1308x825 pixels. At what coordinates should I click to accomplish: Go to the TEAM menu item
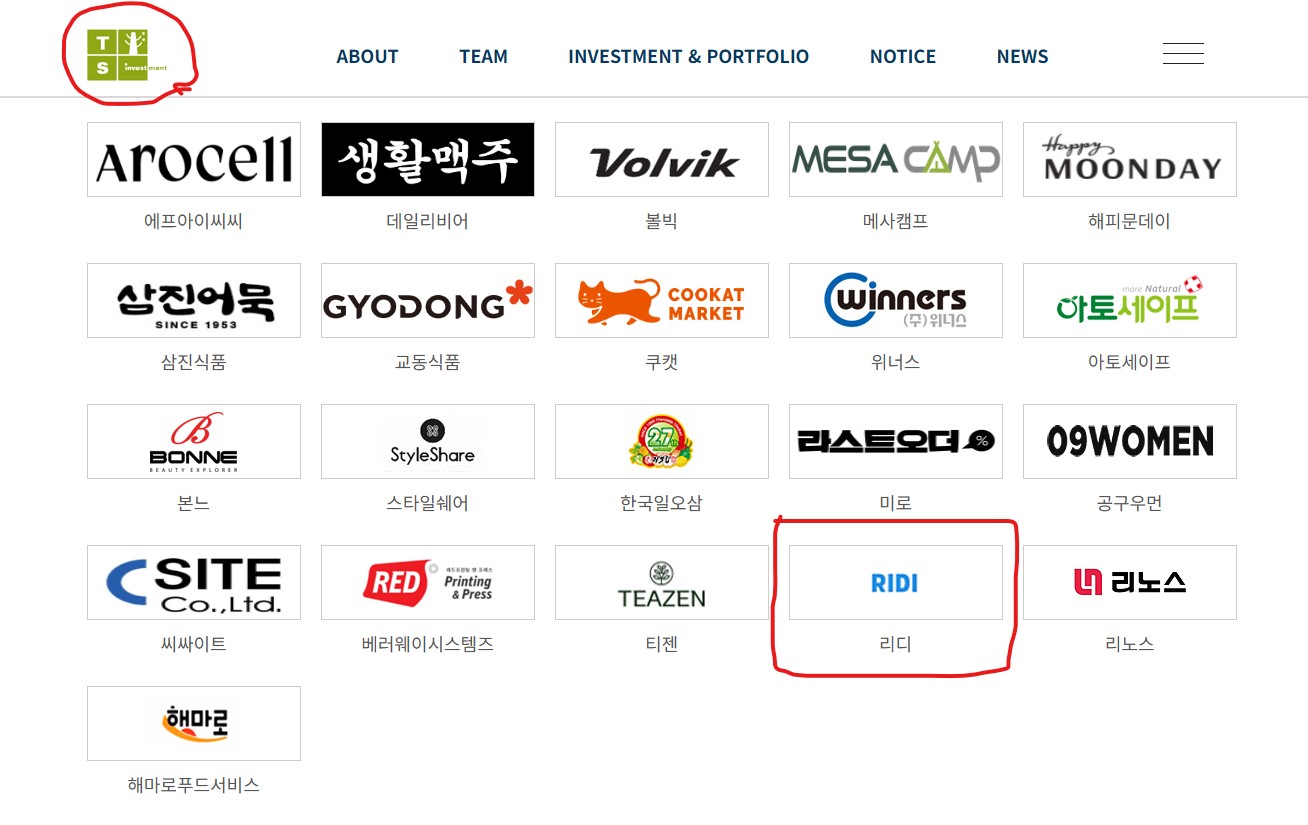(x=483, y=57)
